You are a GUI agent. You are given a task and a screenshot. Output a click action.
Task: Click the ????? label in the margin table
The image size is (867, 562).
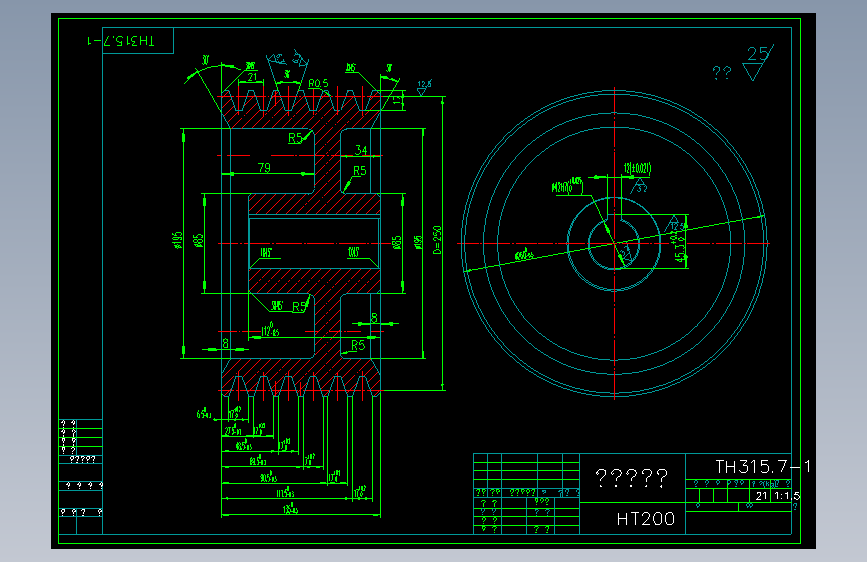[82, 460]
